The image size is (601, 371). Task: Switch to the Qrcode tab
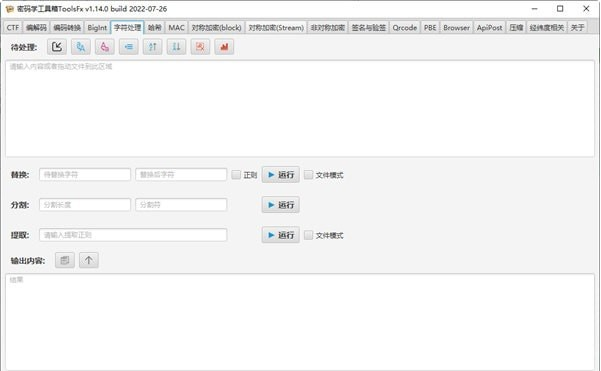coord(405,28)
